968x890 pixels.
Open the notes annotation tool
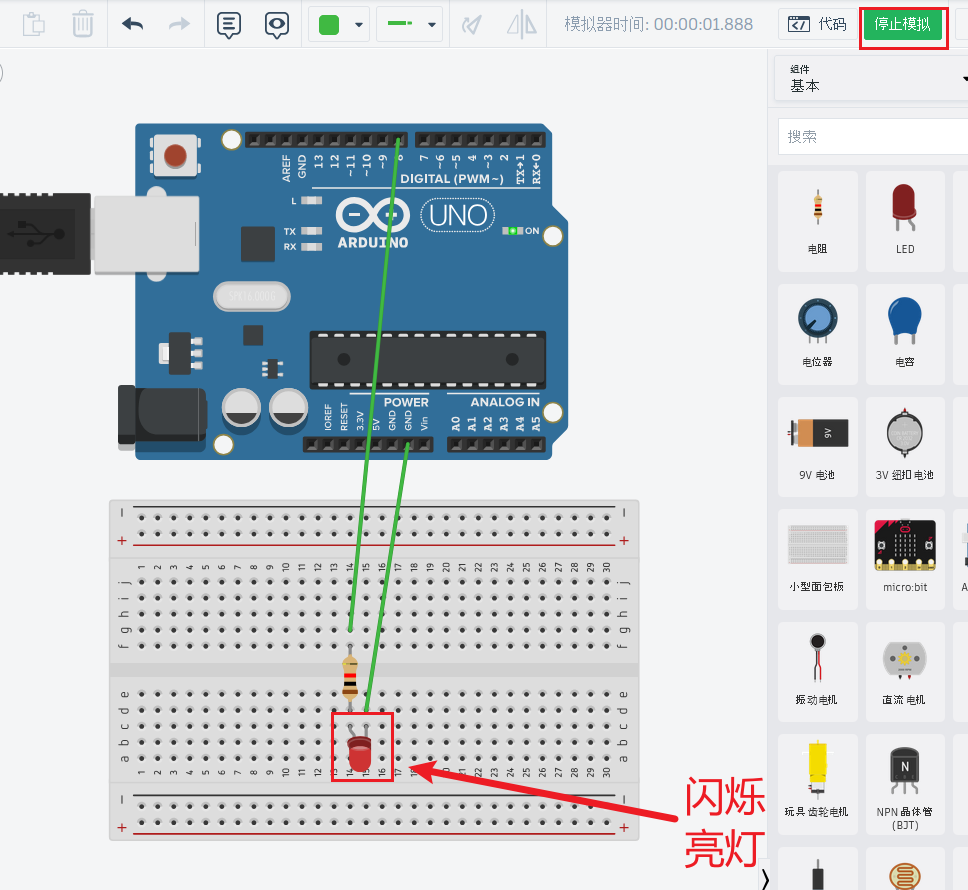click(228, 25)
